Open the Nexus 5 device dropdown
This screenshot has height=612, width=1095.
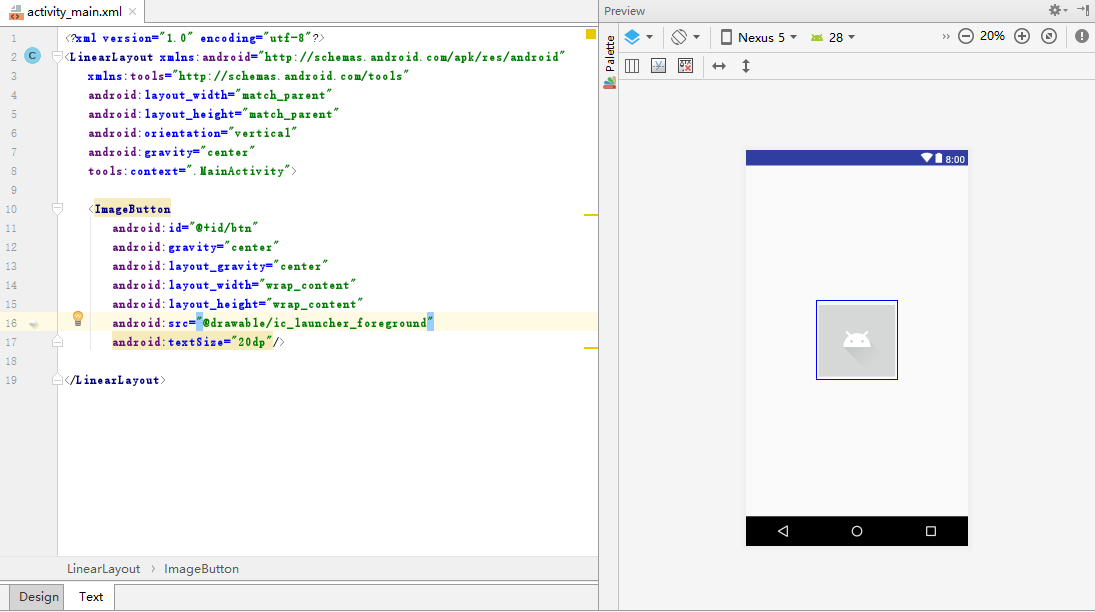click(759, 37)
